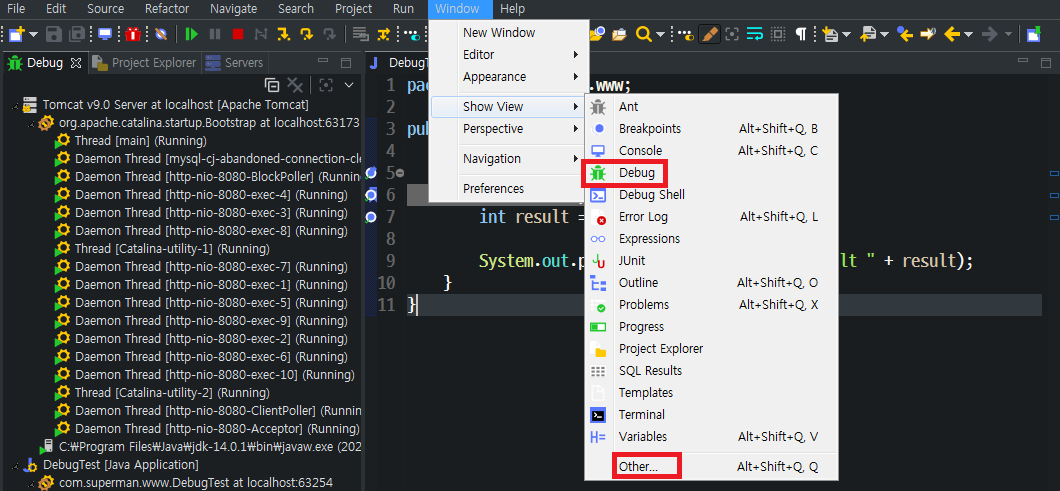Collapse the org.apache.catalina.startup.Bootstrap node
This screenshot has height=491, width=1060.
(30, 124)
